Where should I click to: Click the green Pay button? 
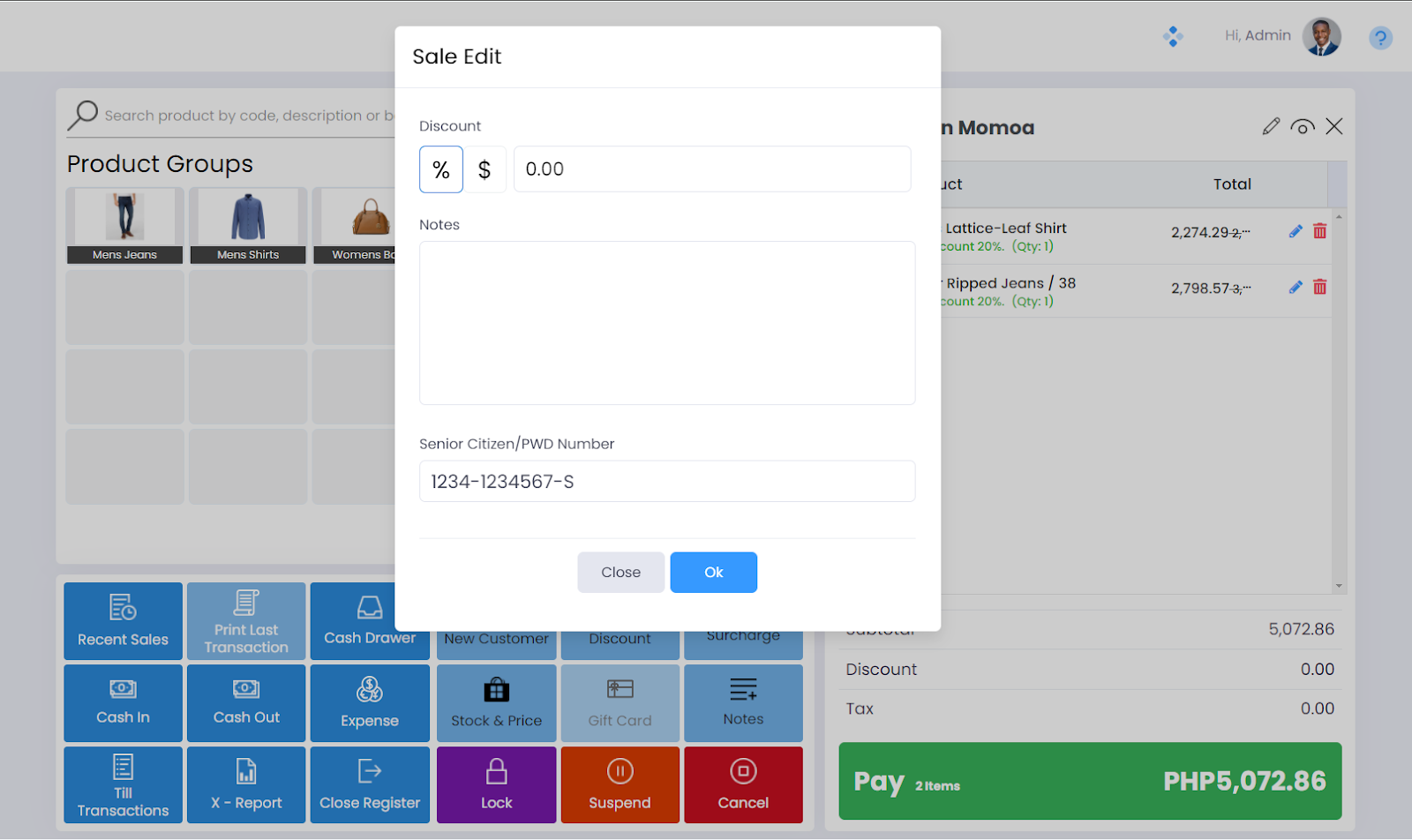tap(1089, 781)
